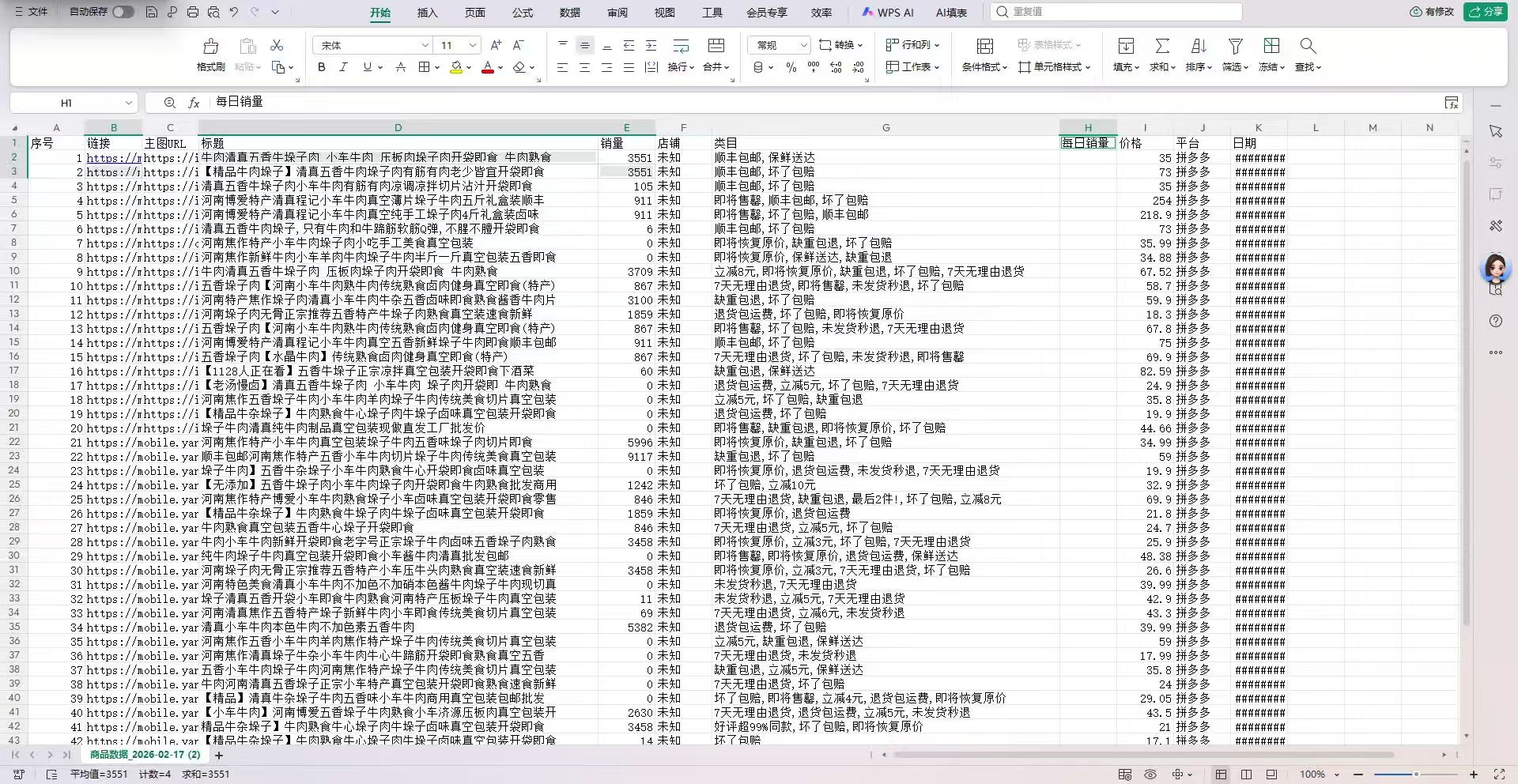1518x784 pixels.
Task: Click the increase indent icon
Action: (x=651, y=45)
